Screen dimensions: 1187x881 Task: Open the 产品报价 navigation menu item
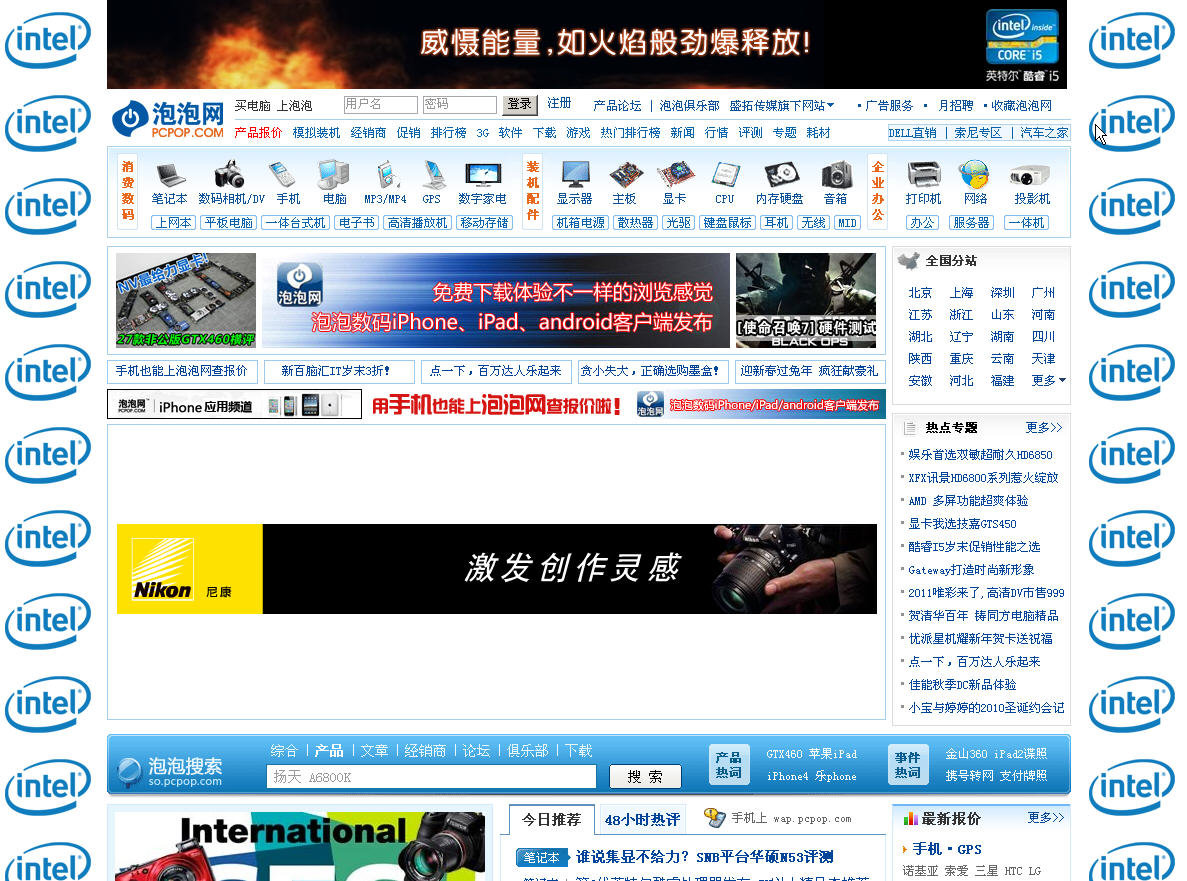tap(258, 133)
